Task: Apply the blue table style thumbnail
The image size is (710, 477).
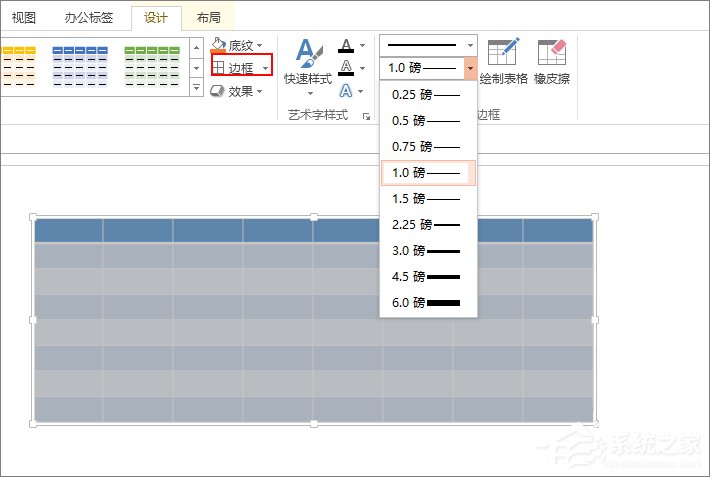Action: (x=80, y=66)
